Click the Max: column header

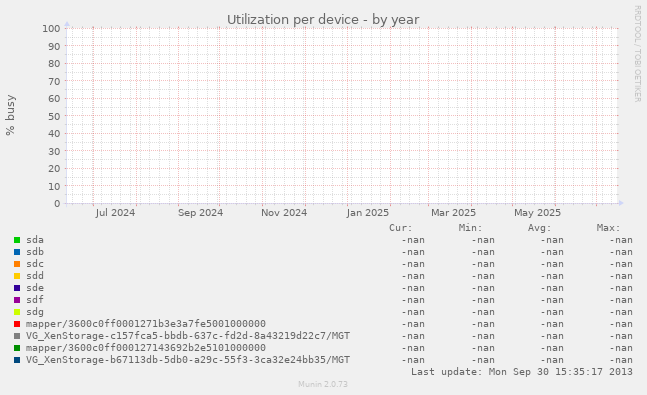[609, 228]
